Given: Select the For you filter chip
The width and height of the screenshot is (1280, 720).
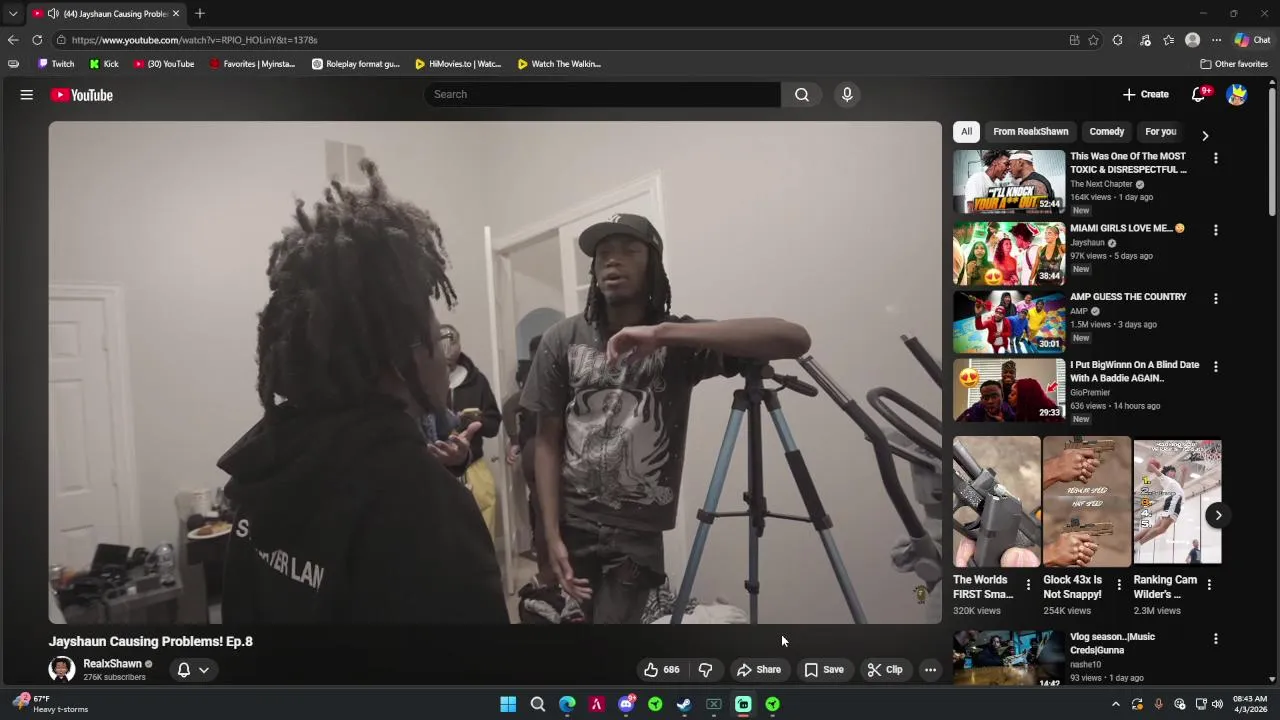Looking at the screenshot, I should 1160,131.
